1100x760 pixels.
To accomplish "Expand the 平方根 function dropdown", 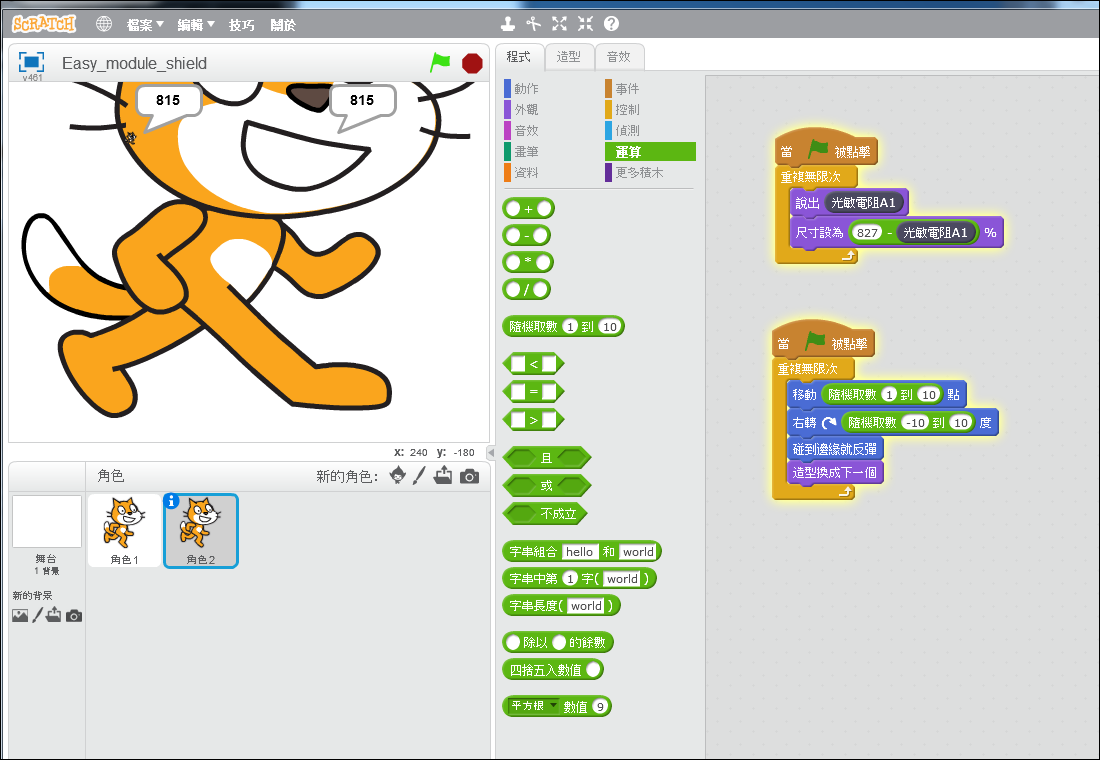I will [x=554, y=705].
